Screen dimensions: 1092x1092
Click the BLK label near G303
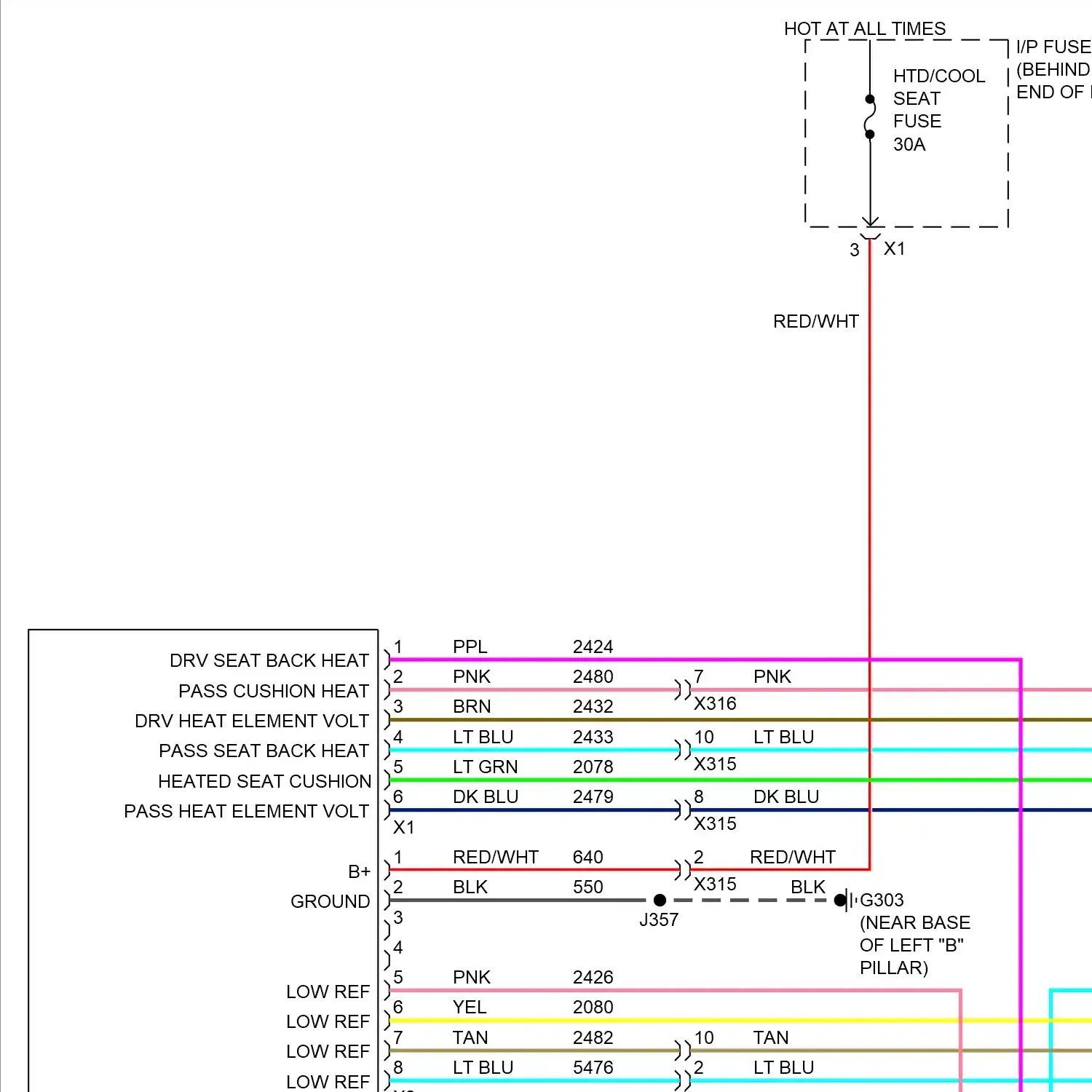pyautogui.click(x=808, y=887)
